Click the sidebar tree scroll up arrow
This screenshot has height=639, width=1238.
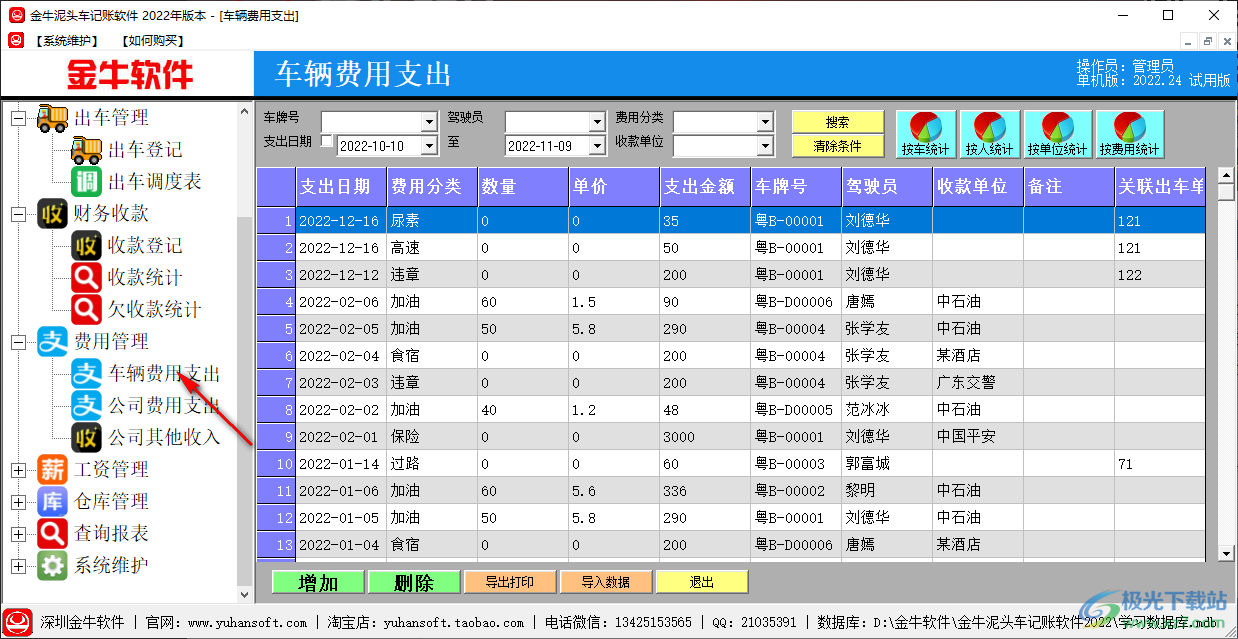pyautogui.click(x=246, y=111)
